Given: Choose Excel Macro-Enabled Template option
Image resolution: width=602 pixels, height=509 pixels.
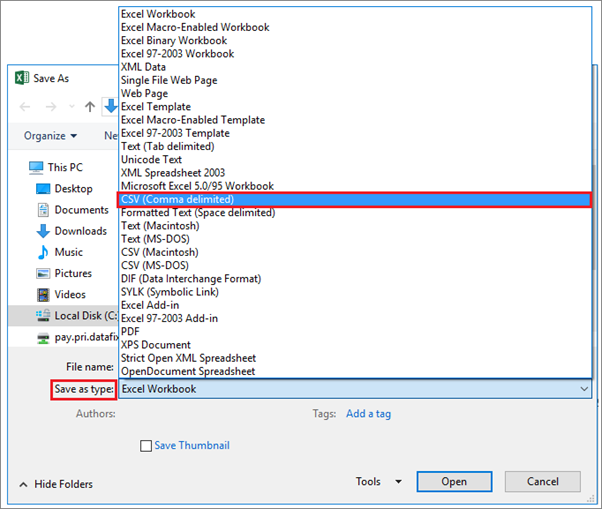Looking at the screenshot, I should point(355,120).
